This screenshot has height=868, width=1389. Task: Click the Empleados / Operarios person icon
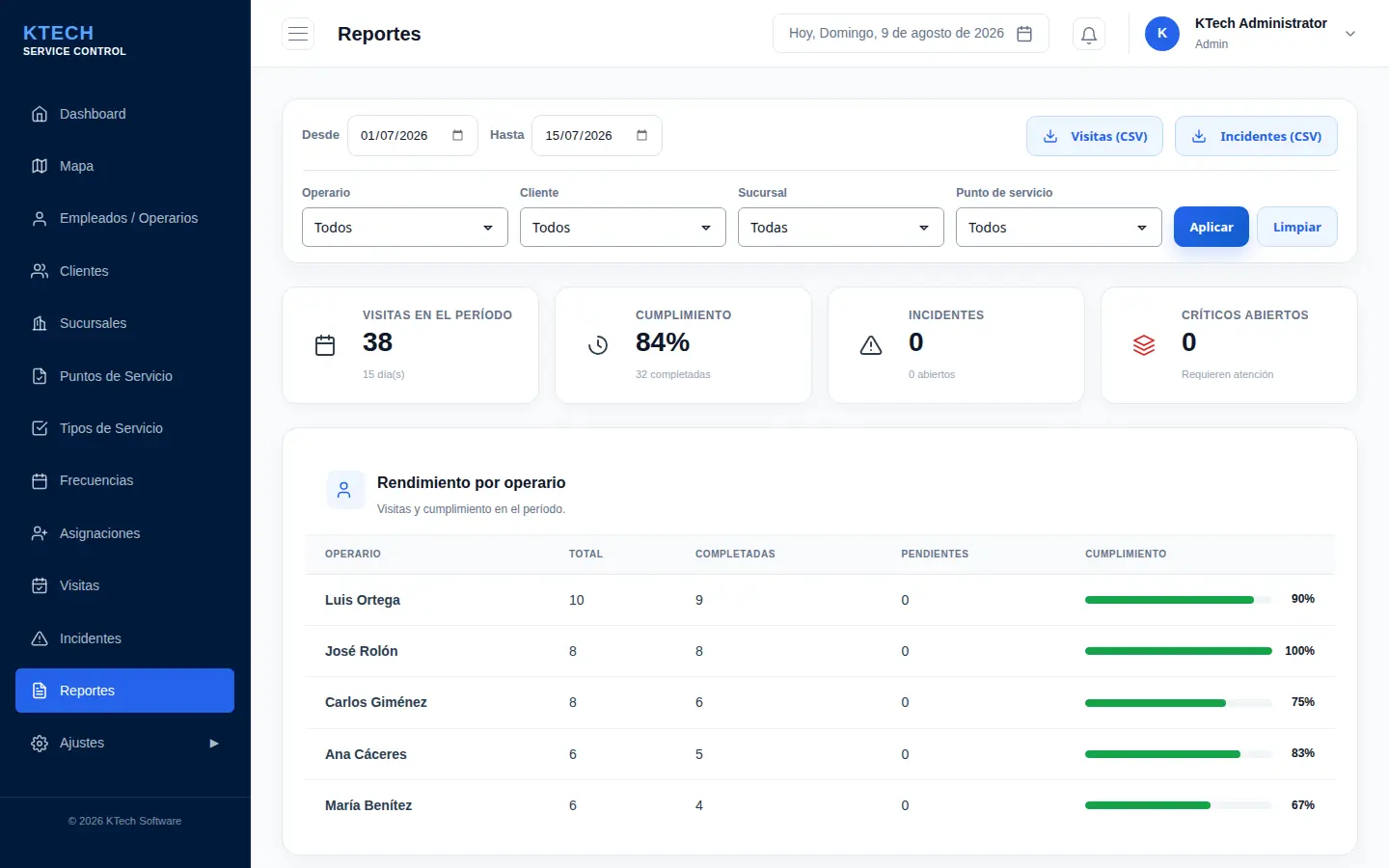[40, 219]
